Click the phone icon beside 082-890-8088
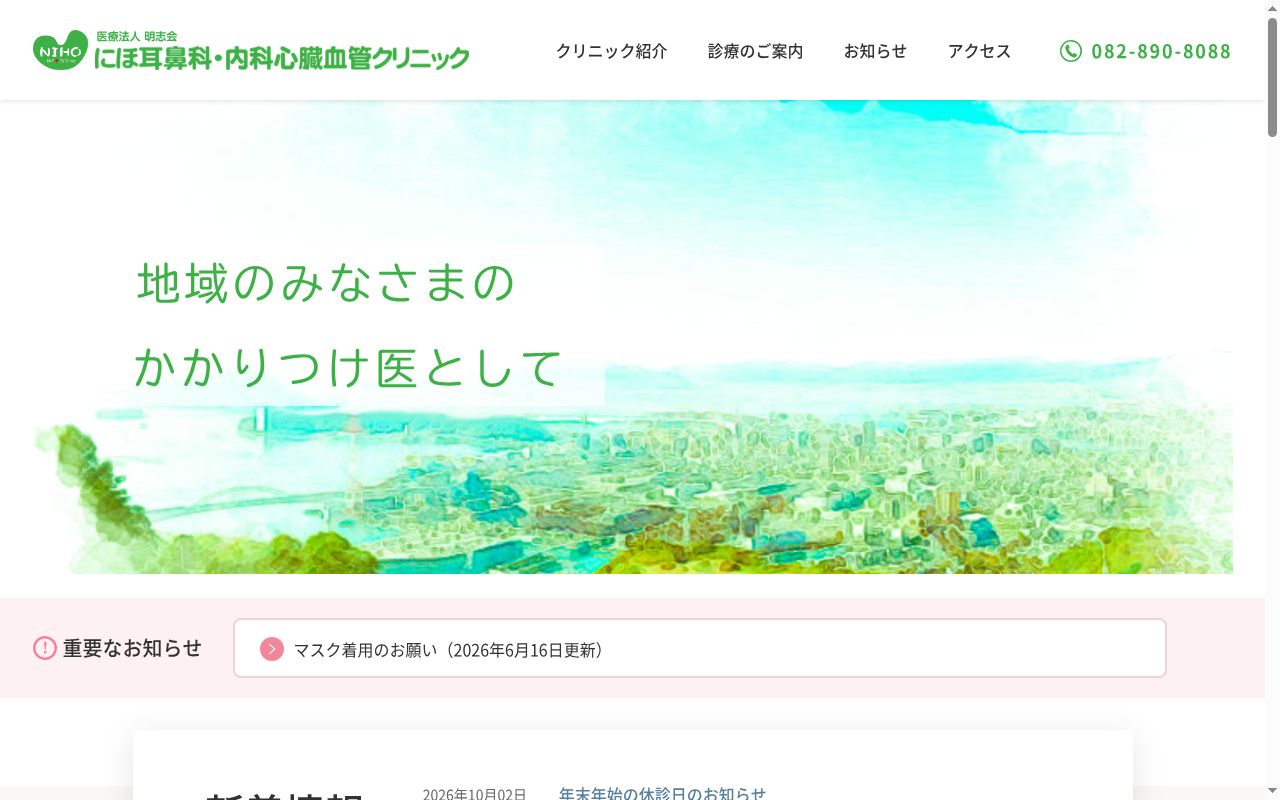Viewport: 1280px width, 800px height. 1071,51
